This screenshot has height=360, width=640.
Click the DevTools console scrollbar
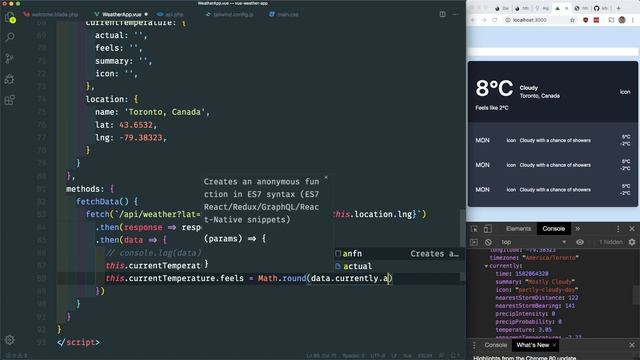pos(637,296)
